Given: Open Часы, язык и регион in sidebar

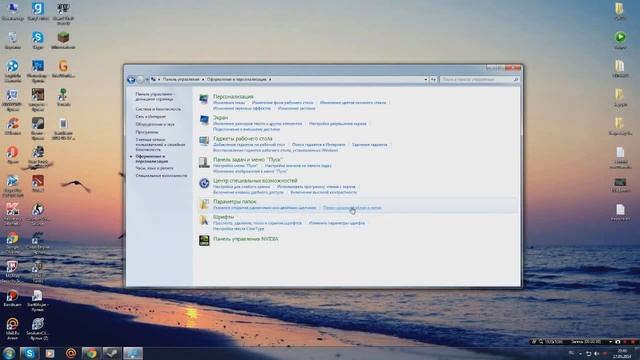Looking at the screenshot, I should [154, 168].
